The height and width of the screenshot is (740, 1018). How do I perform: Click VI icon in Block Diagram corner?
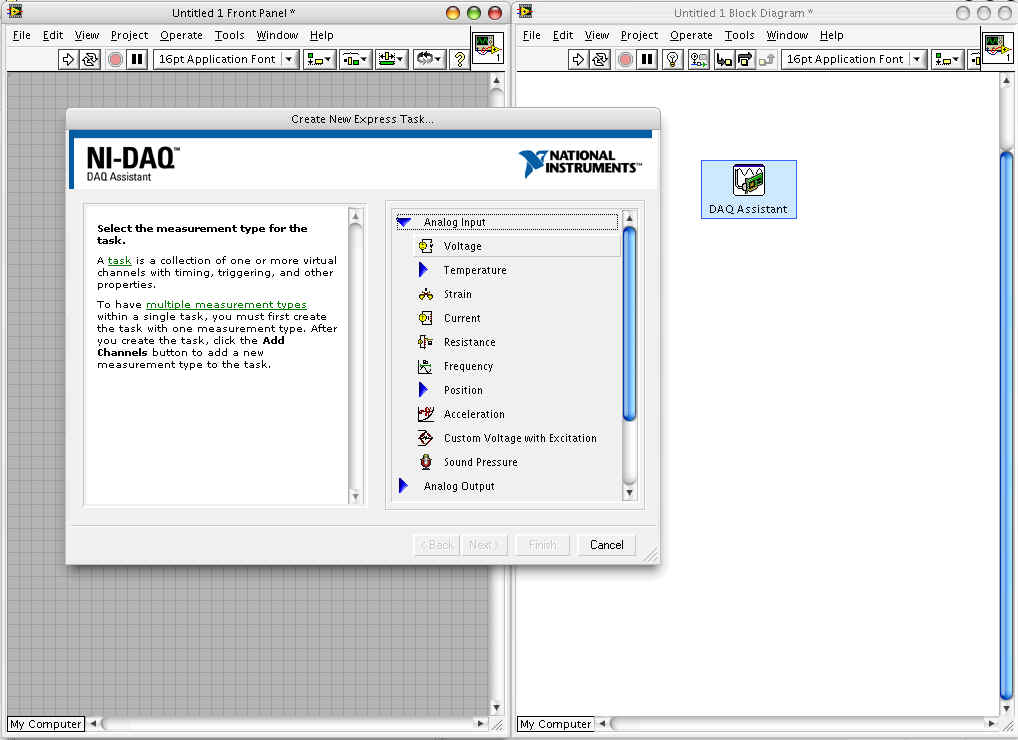click(x=997, y=48)
